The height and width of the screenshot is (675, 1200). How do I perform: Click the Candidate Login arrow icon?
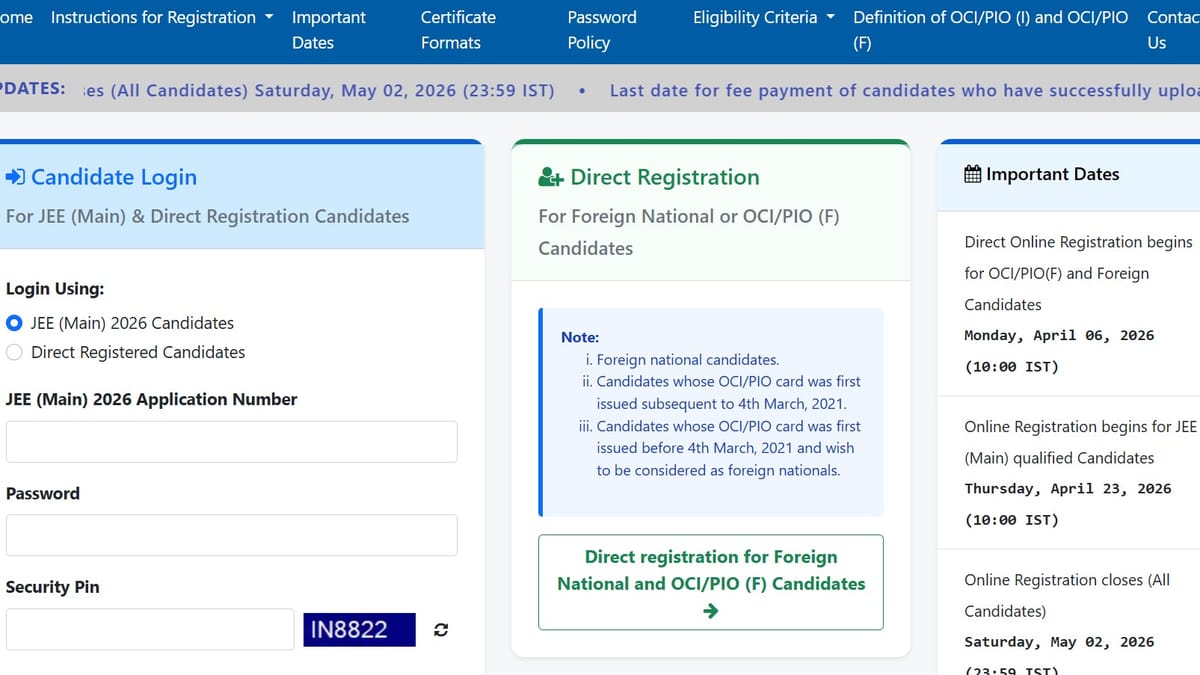tap(15, 177)
